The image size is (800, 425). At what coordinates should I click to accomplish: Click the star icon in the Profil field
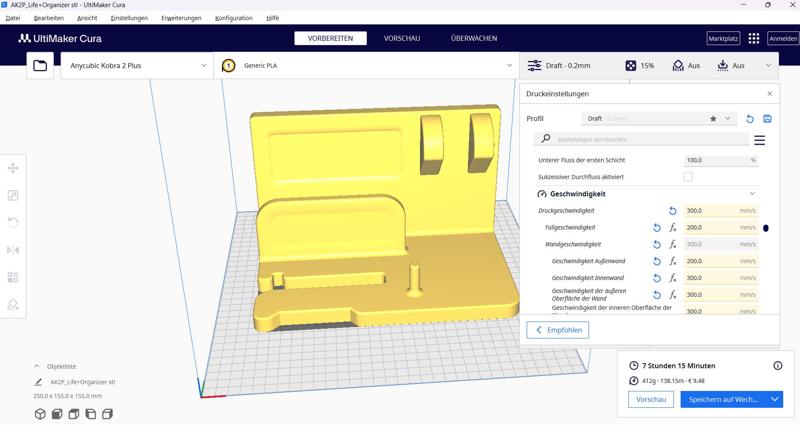coord(713,119)
